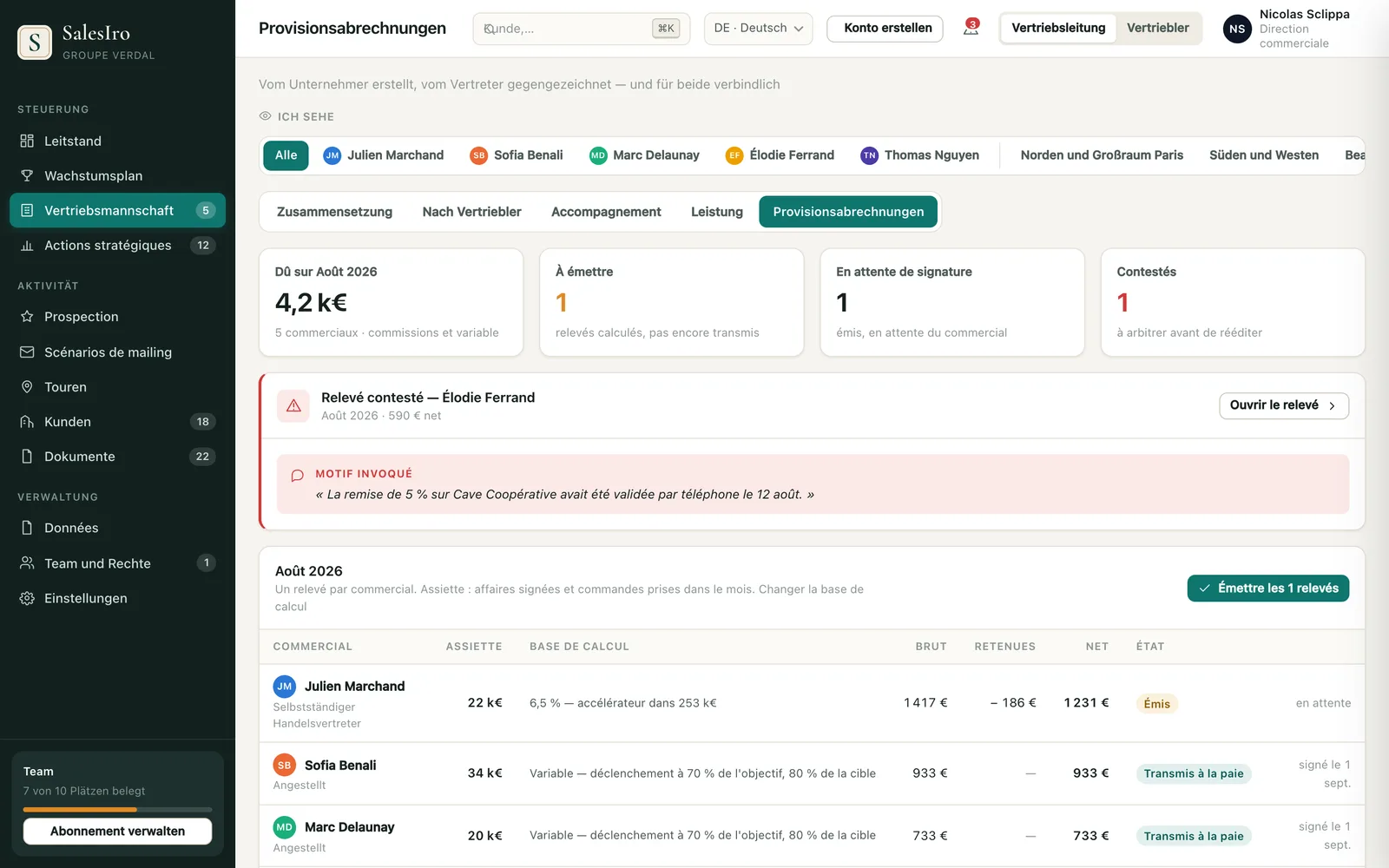This screenshot has height=868, width=1389.
Task: Open the Nach Vertriebler tab
Action: pyautogui.click(x=471, y=212)
